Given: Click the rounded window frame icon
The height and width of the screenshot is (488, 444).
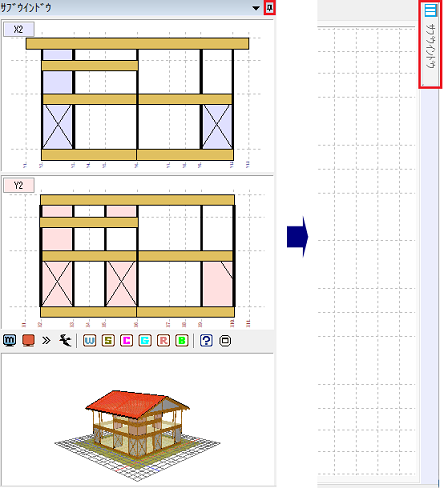Looking at the screenshot, I should (x=225, y=341).
